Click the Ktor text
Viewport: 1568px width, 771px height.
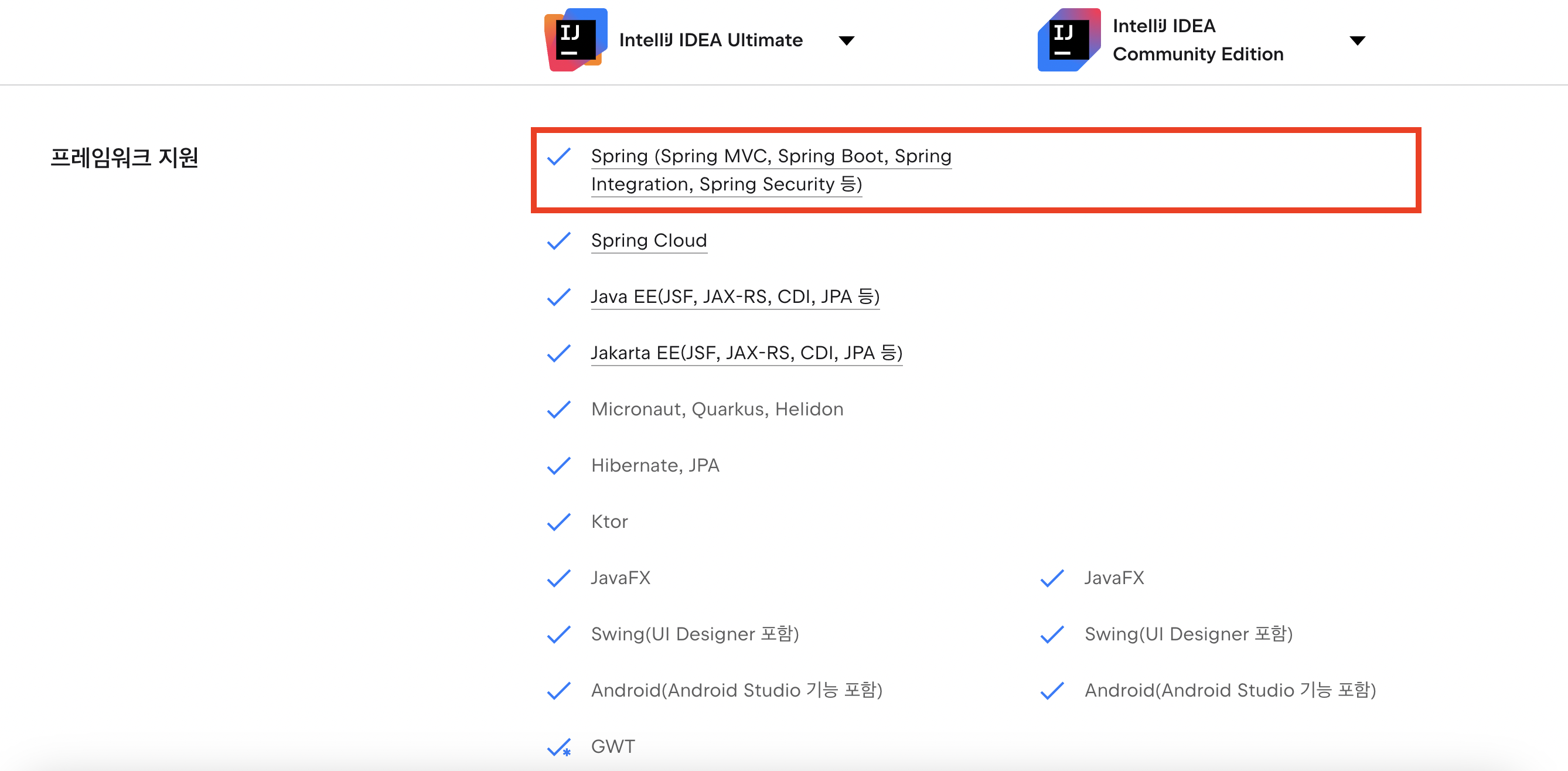tap(609, 521)
